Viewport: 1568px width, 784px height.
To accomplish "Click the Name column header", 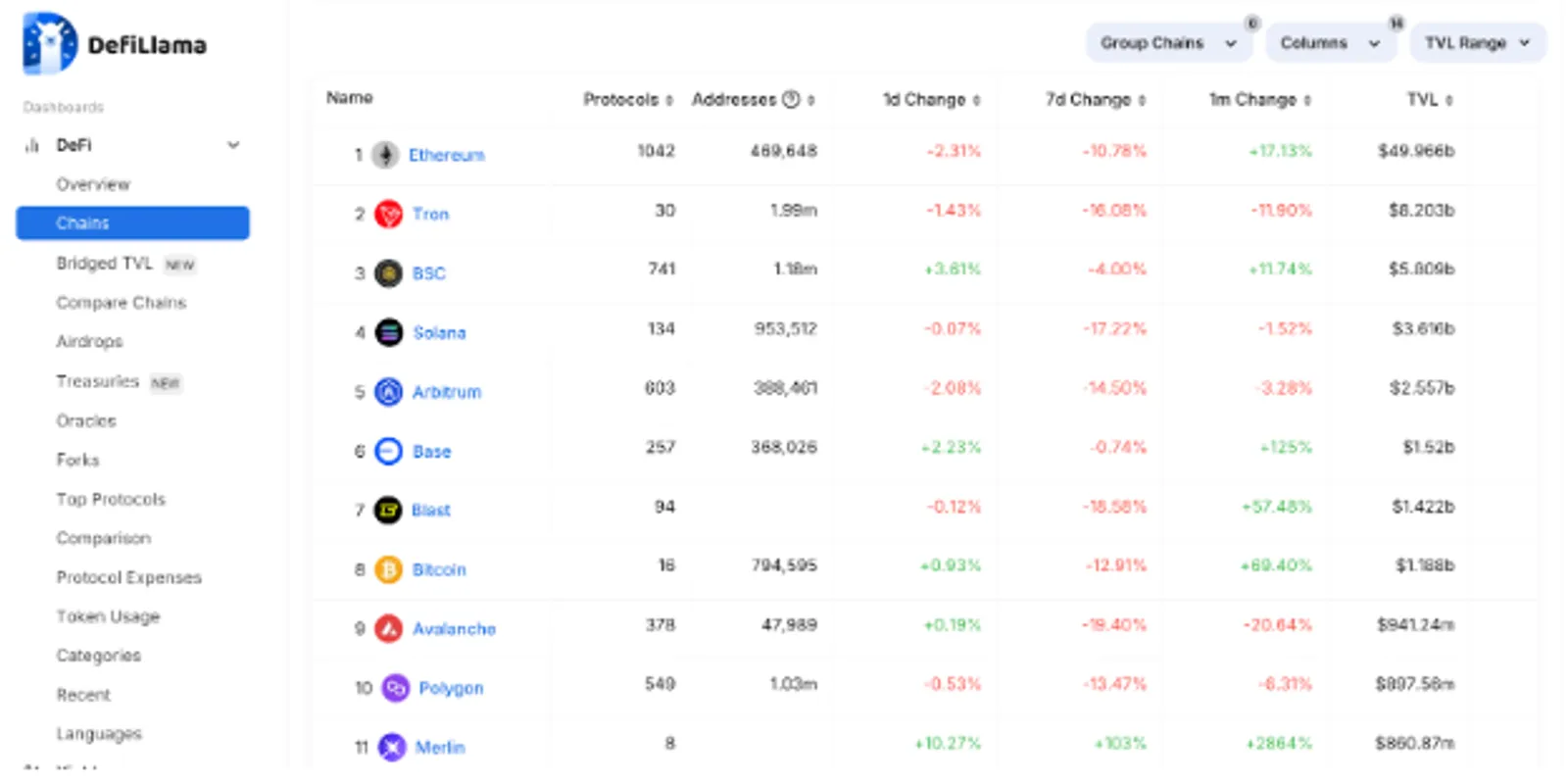I will tap(350, 98).
